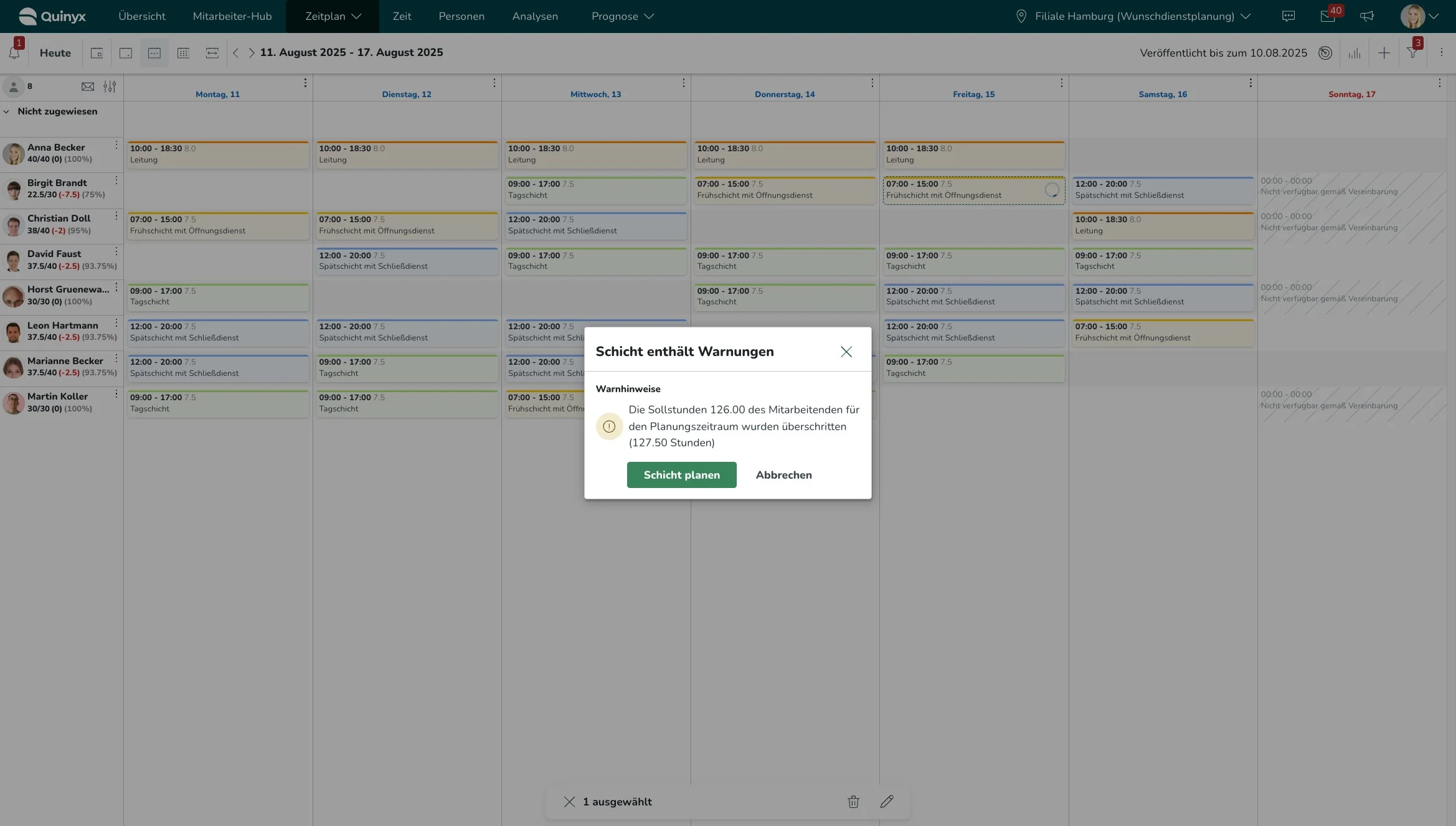Switch to the daily view icon
Image resolution: width=1456 pixels, height=826 pixels.
(126, 53)
